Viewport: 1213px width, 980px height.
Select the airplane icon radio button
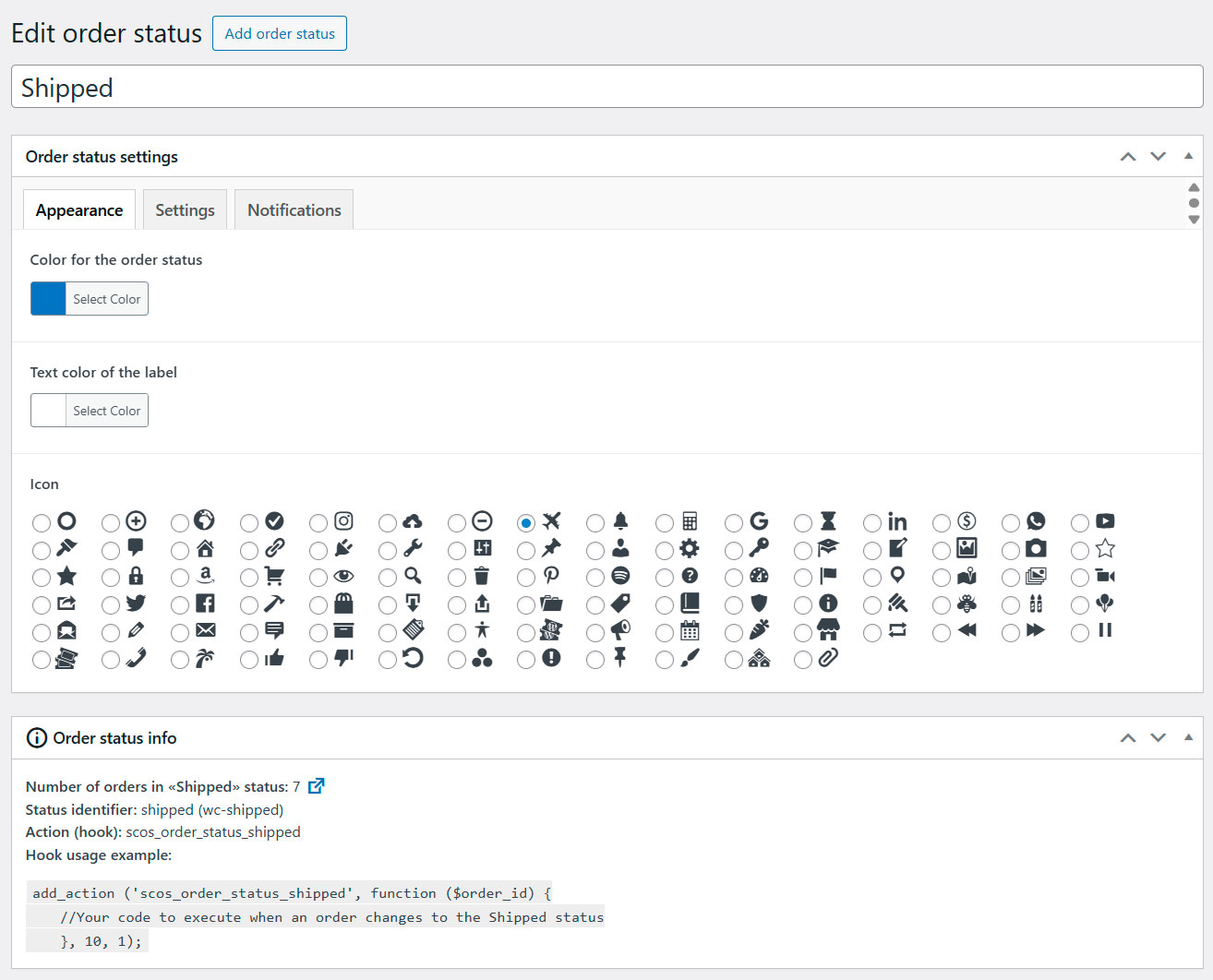click(525, 521)
